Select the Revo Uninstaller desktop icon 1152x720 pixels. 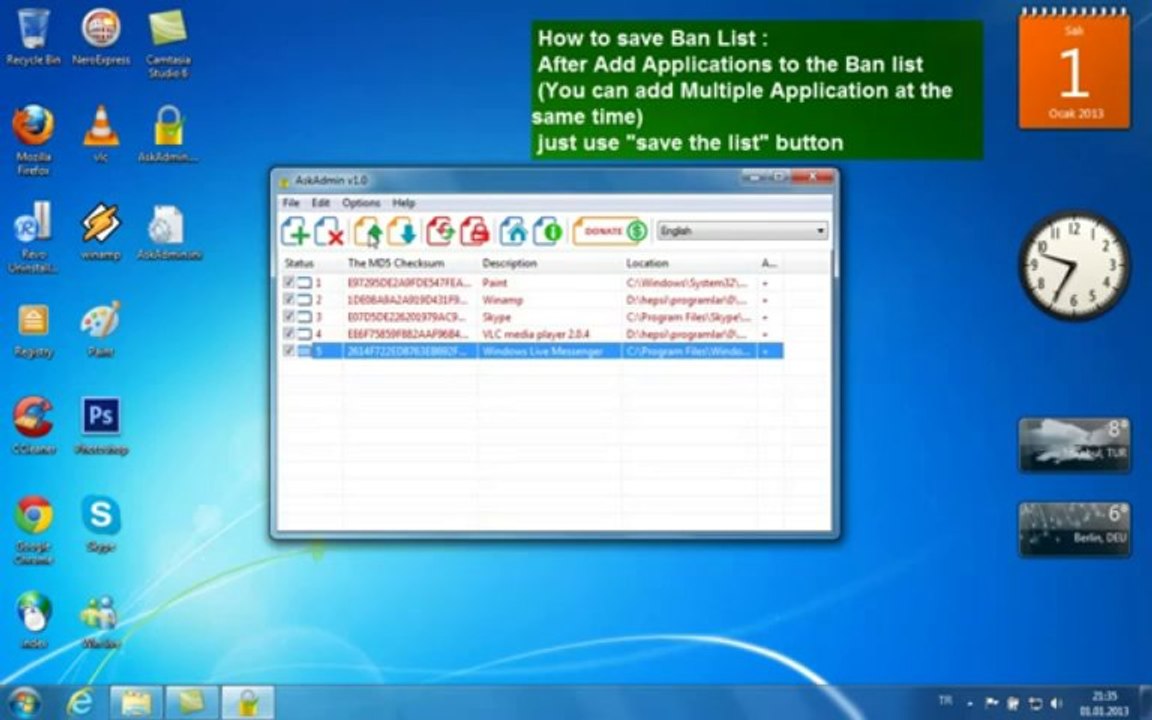(x=33, y=237)
